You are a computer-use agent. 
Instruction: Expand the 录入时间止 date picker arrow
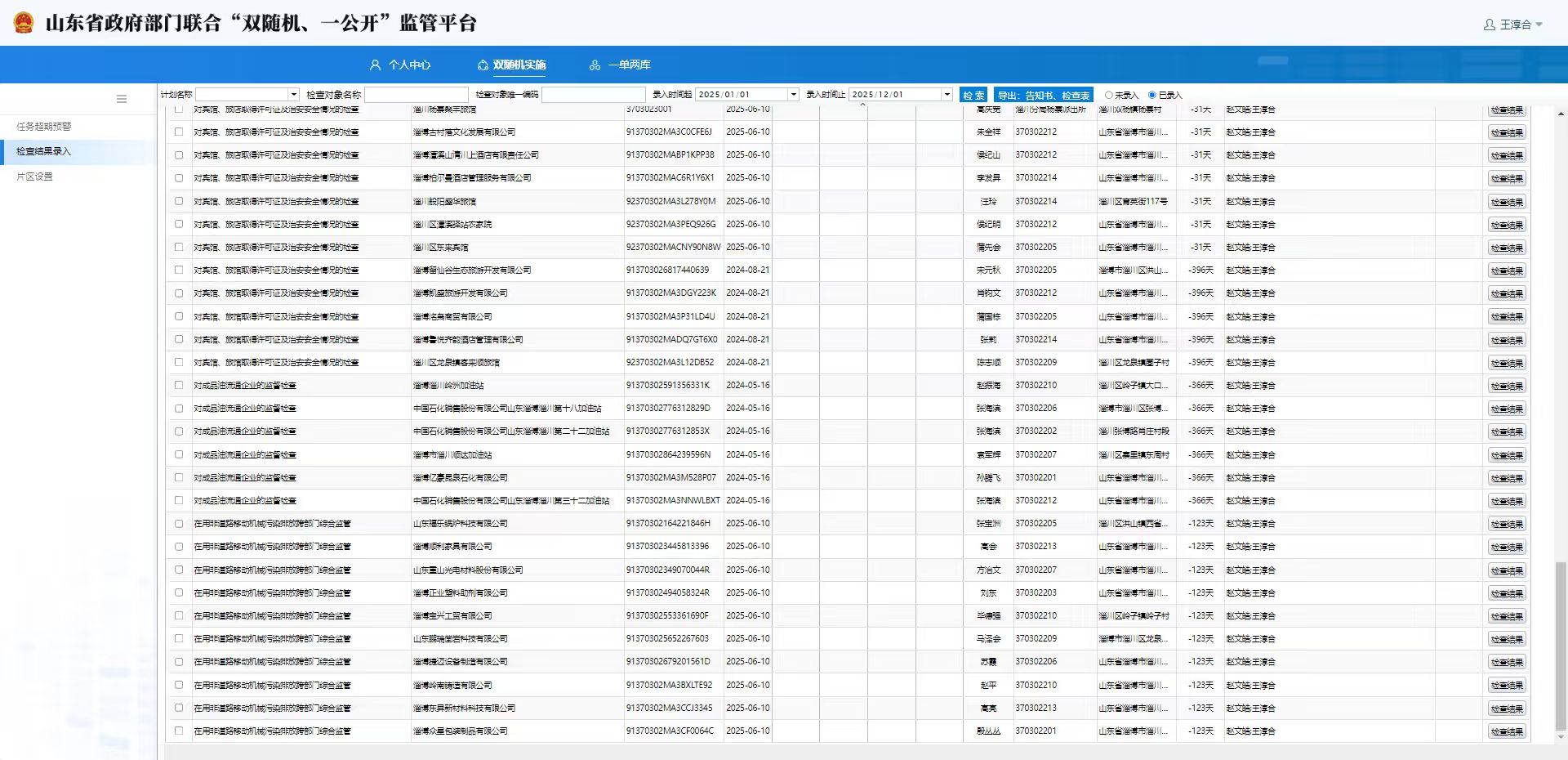coord(947,95)
